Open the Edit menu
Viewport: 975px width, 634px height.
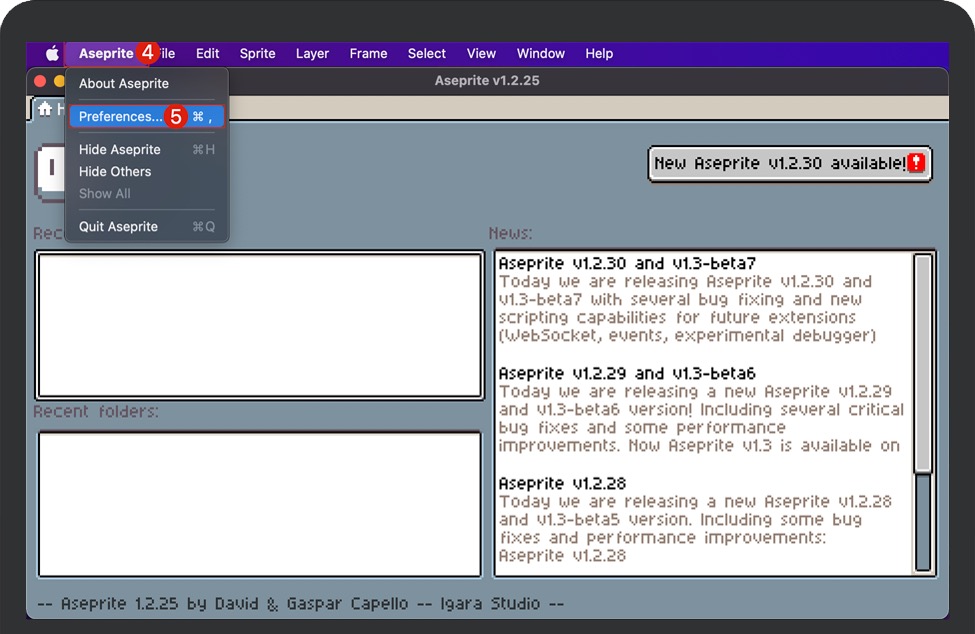(207, 53)
